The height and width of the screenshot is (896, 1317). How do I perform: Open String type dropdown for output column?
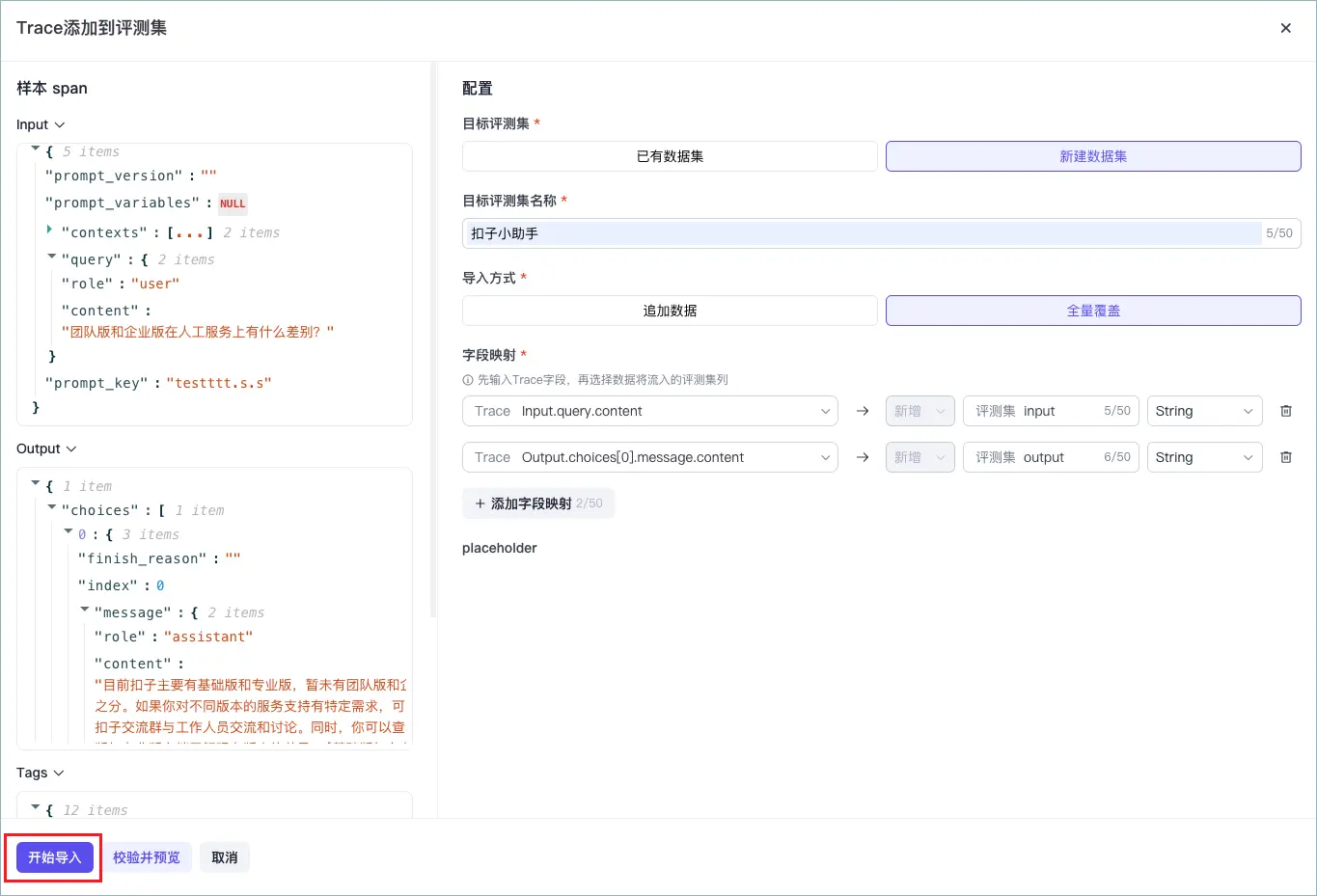pos(1205,457)
